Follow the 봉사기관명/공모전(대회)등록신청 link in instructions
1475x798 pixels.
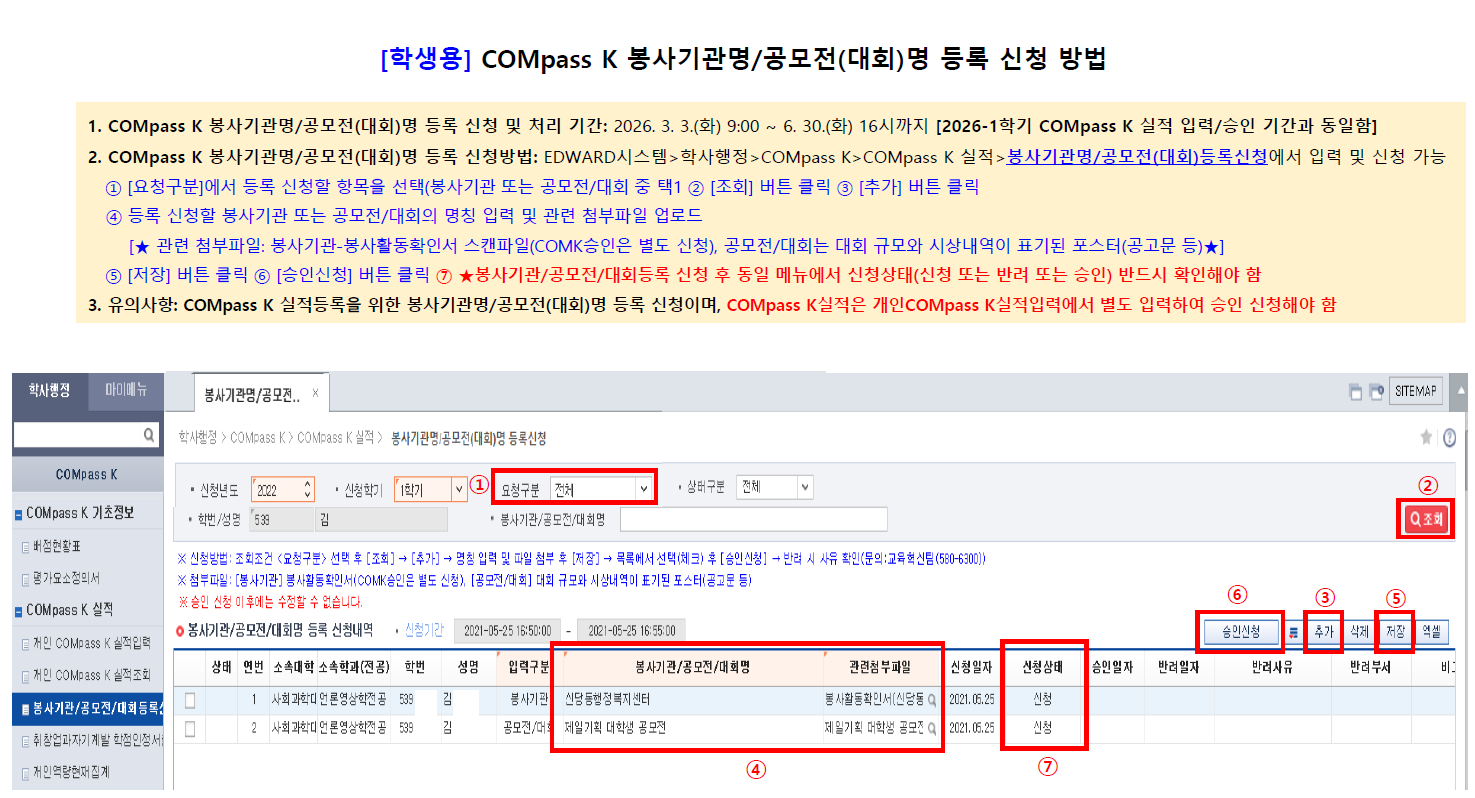point(1137,157)
